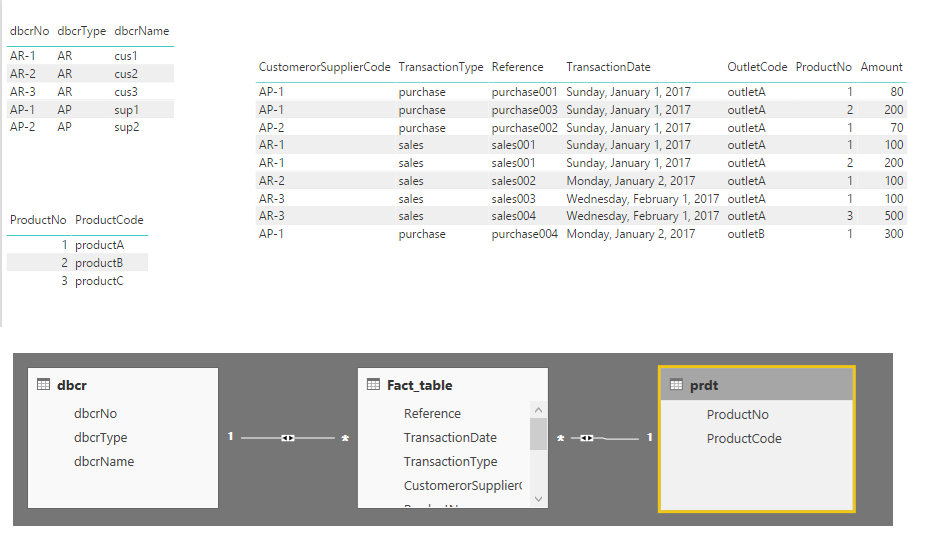Select the date in sales004 row

pyautogui.click(x=642, y=216)
